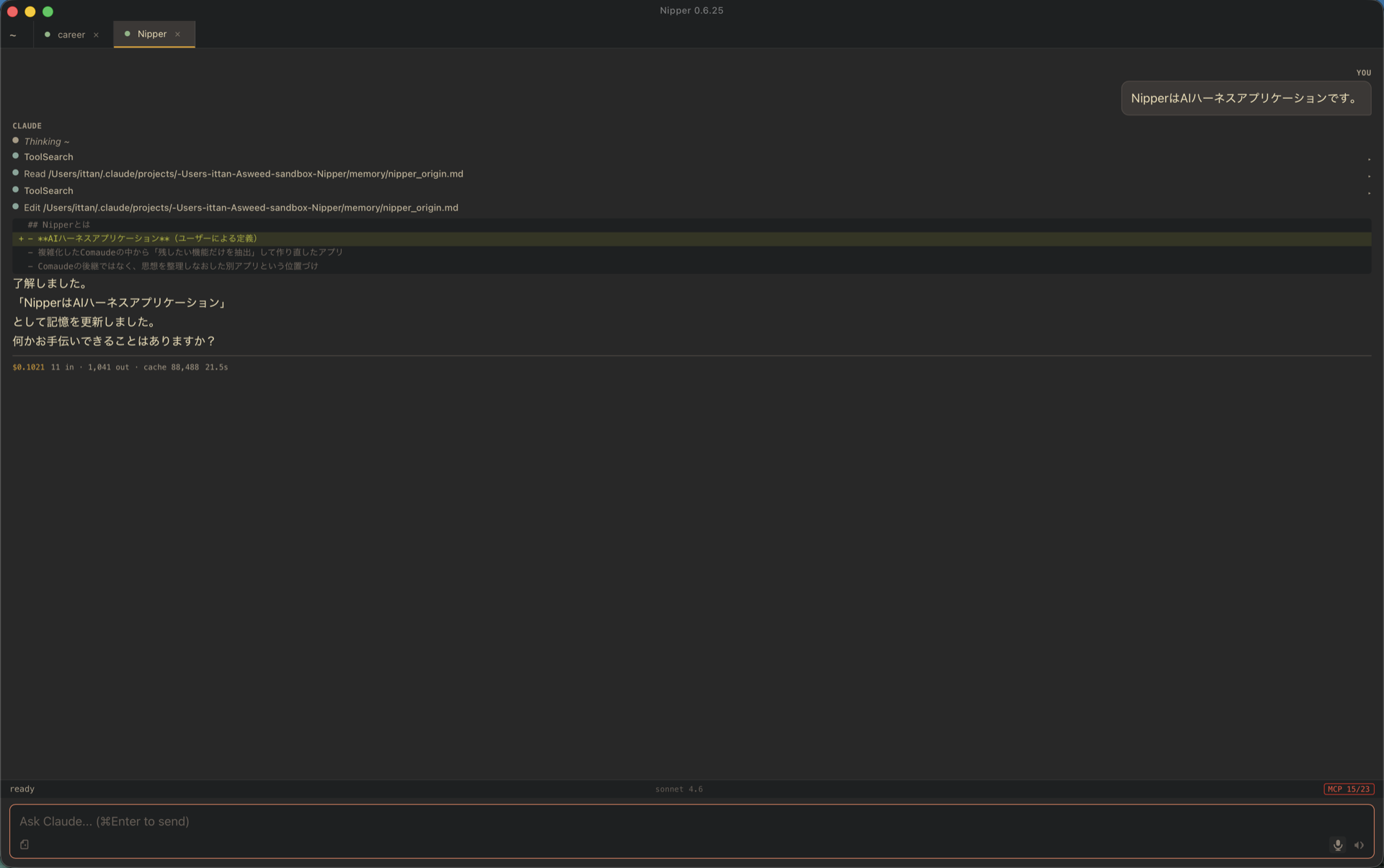Click the reply 何かお手伝いできることはありますか？

tap(114, 341)
